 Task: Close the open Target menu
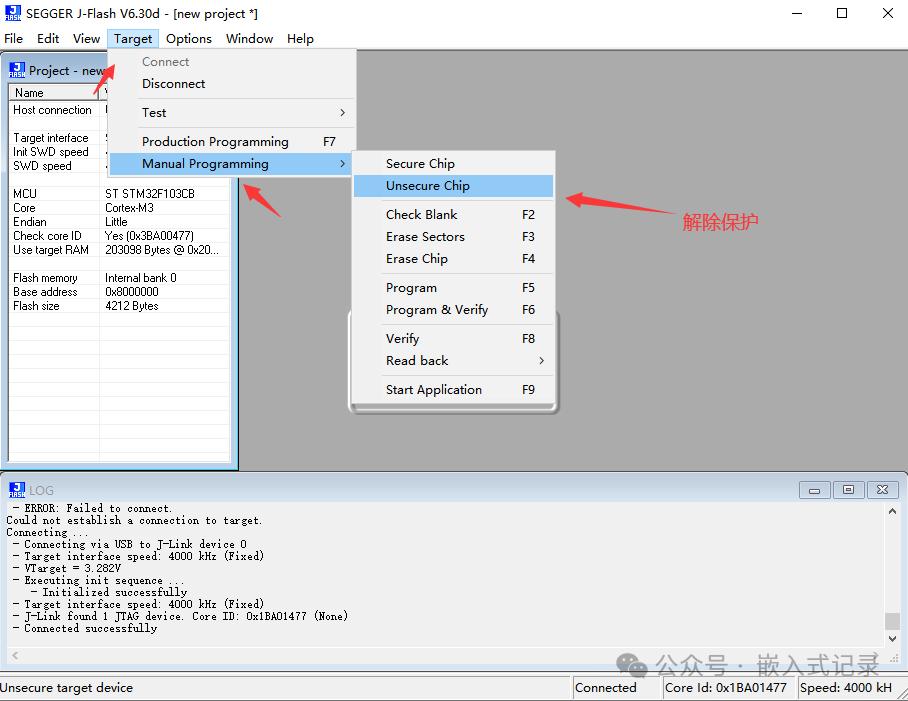click(x=133, y=39)
